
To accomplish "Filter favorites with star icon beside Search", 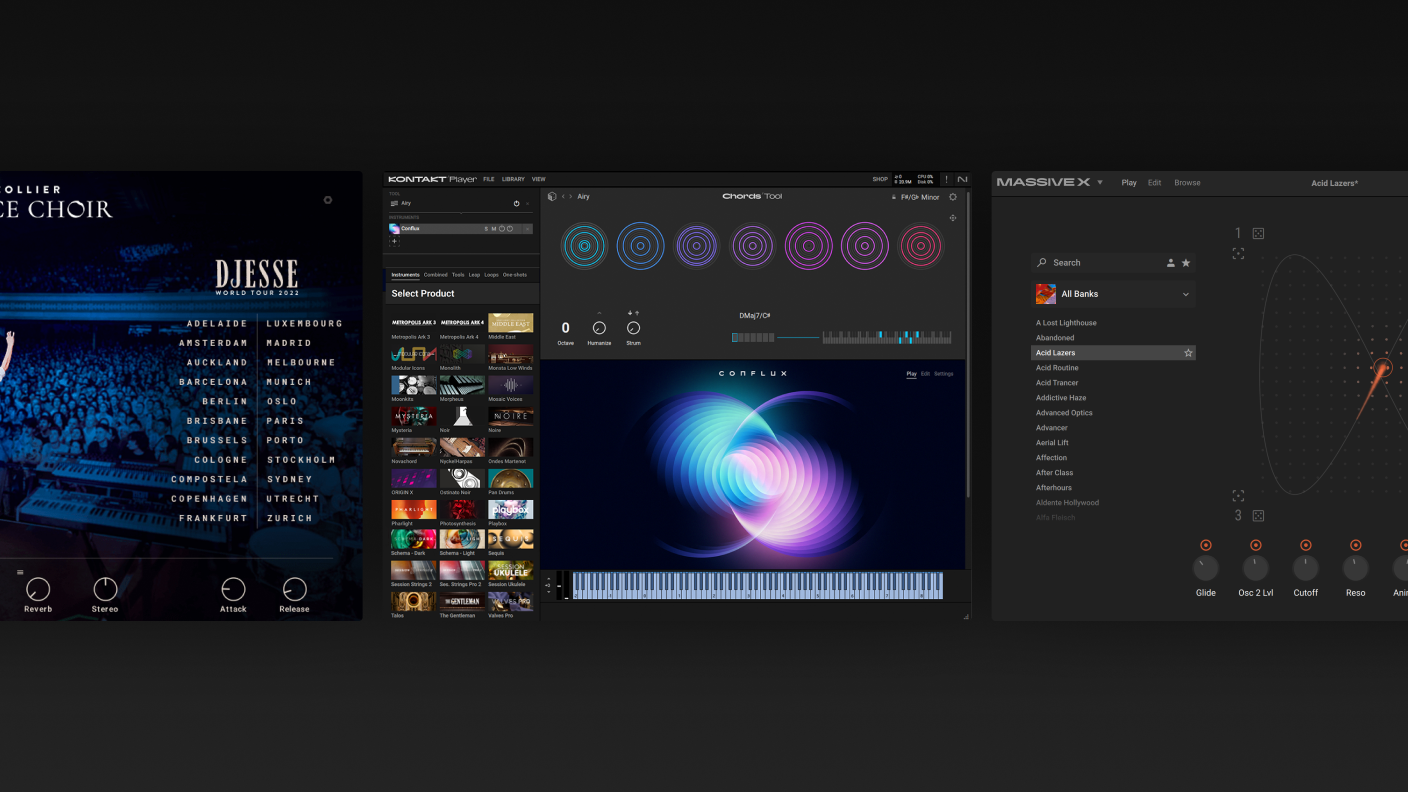I will (x=1186, y=263).
